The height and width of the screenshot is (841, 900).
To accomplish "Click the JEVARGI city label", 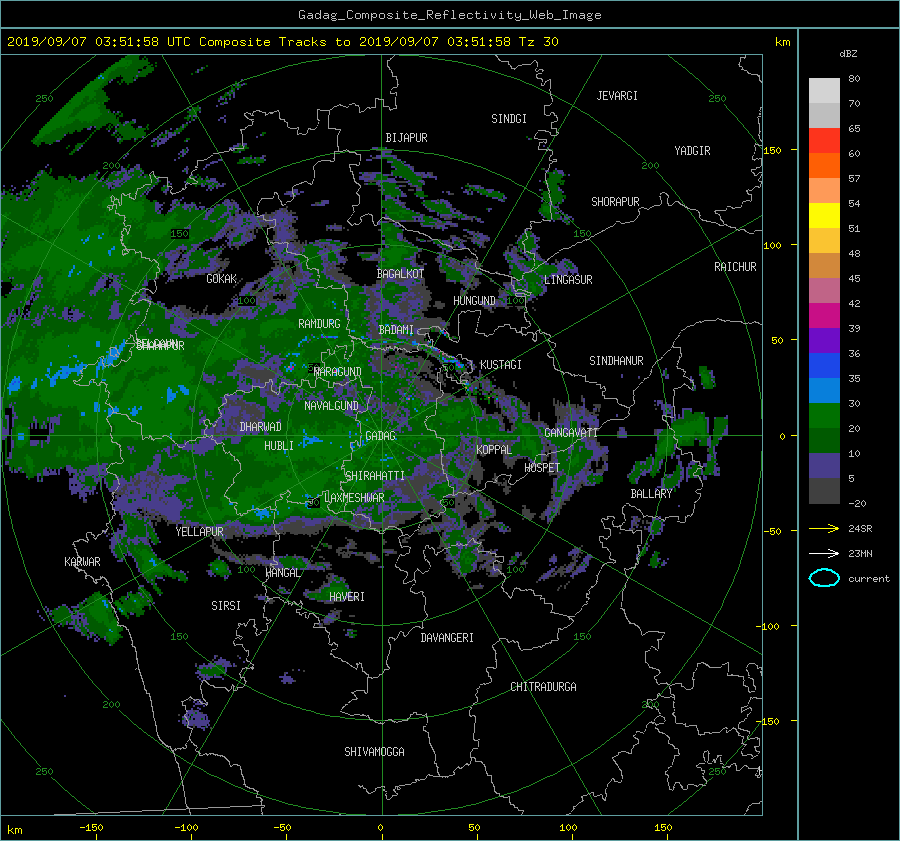I will 617,96.
